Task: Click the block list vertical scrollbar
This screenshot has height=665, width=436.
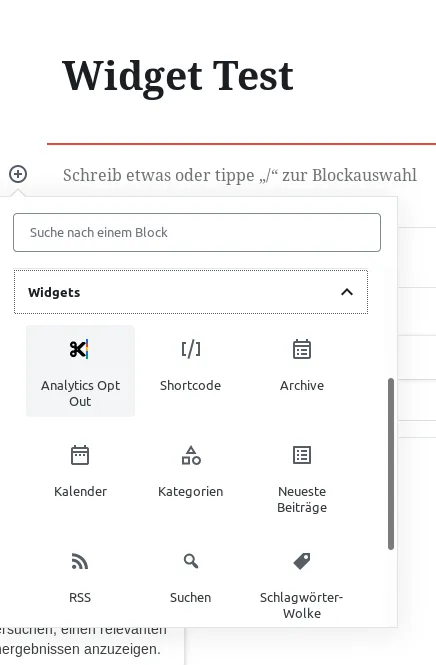Action: pyautogui.click(x=391, y=464)
